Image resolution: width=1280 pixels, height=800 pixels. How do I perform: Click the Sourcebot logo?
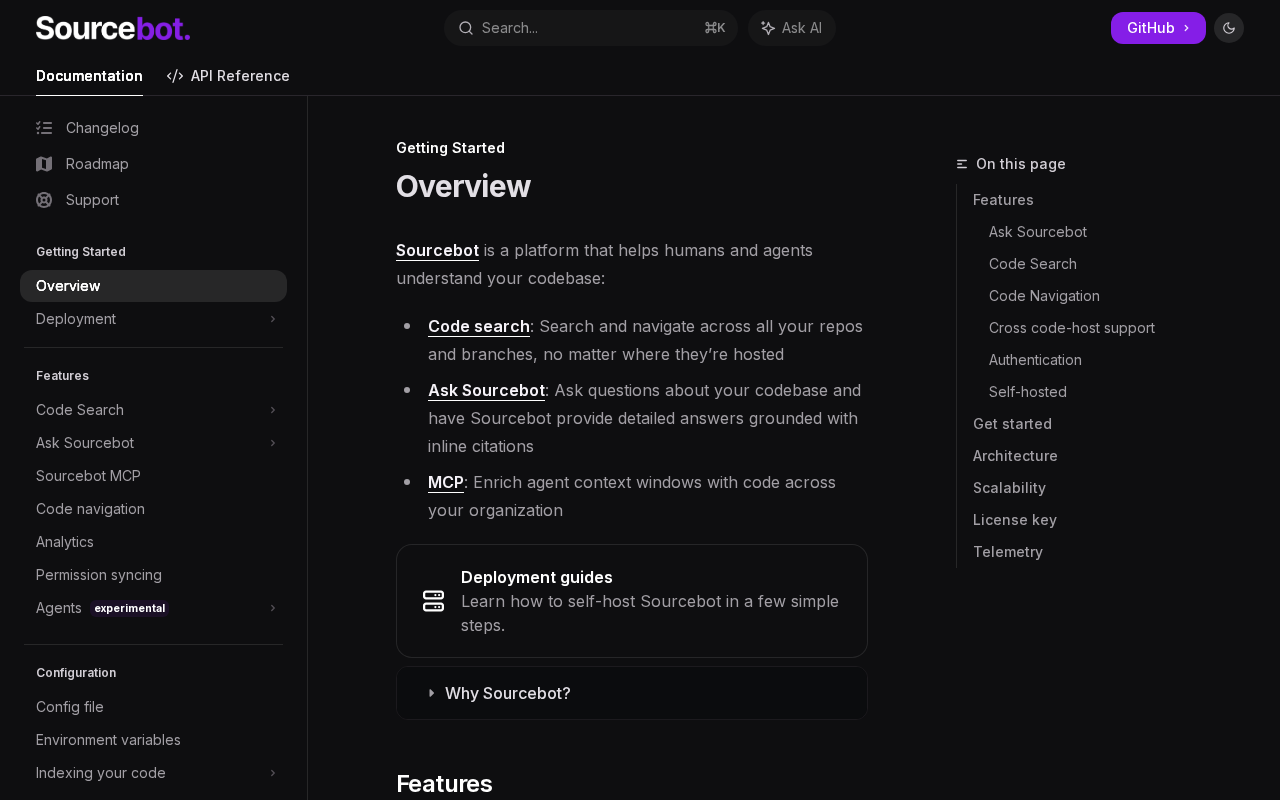113,28
